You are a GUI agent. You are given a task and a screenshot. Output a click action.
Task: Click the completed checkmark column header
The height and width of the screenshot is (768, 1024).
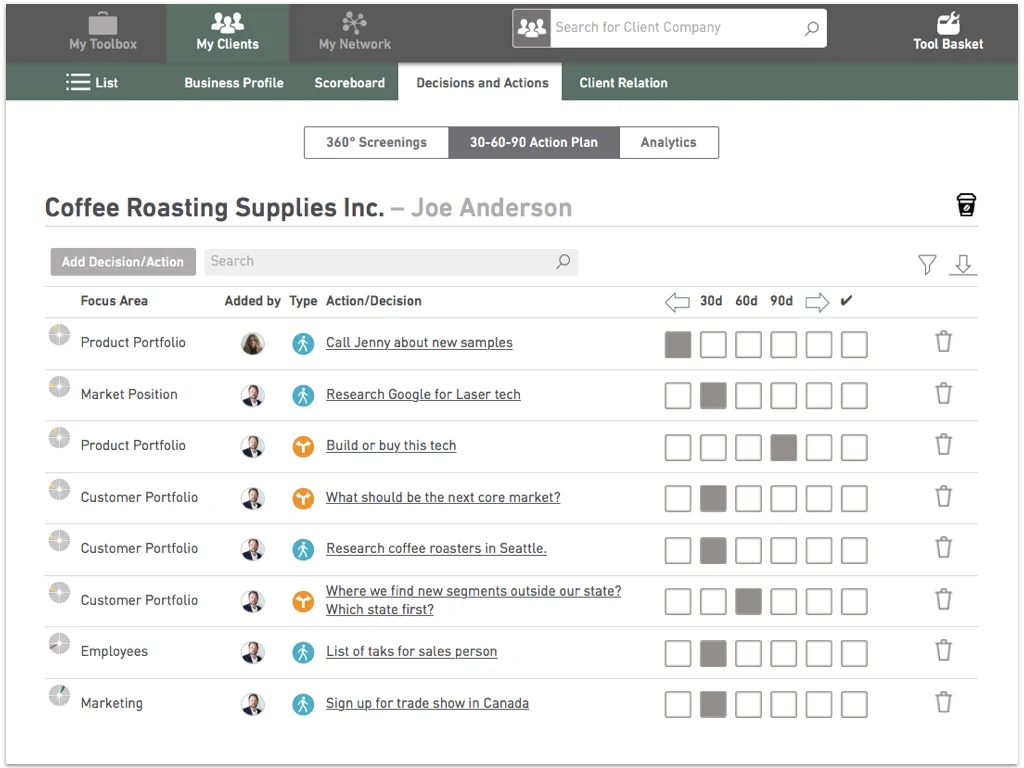846,300
